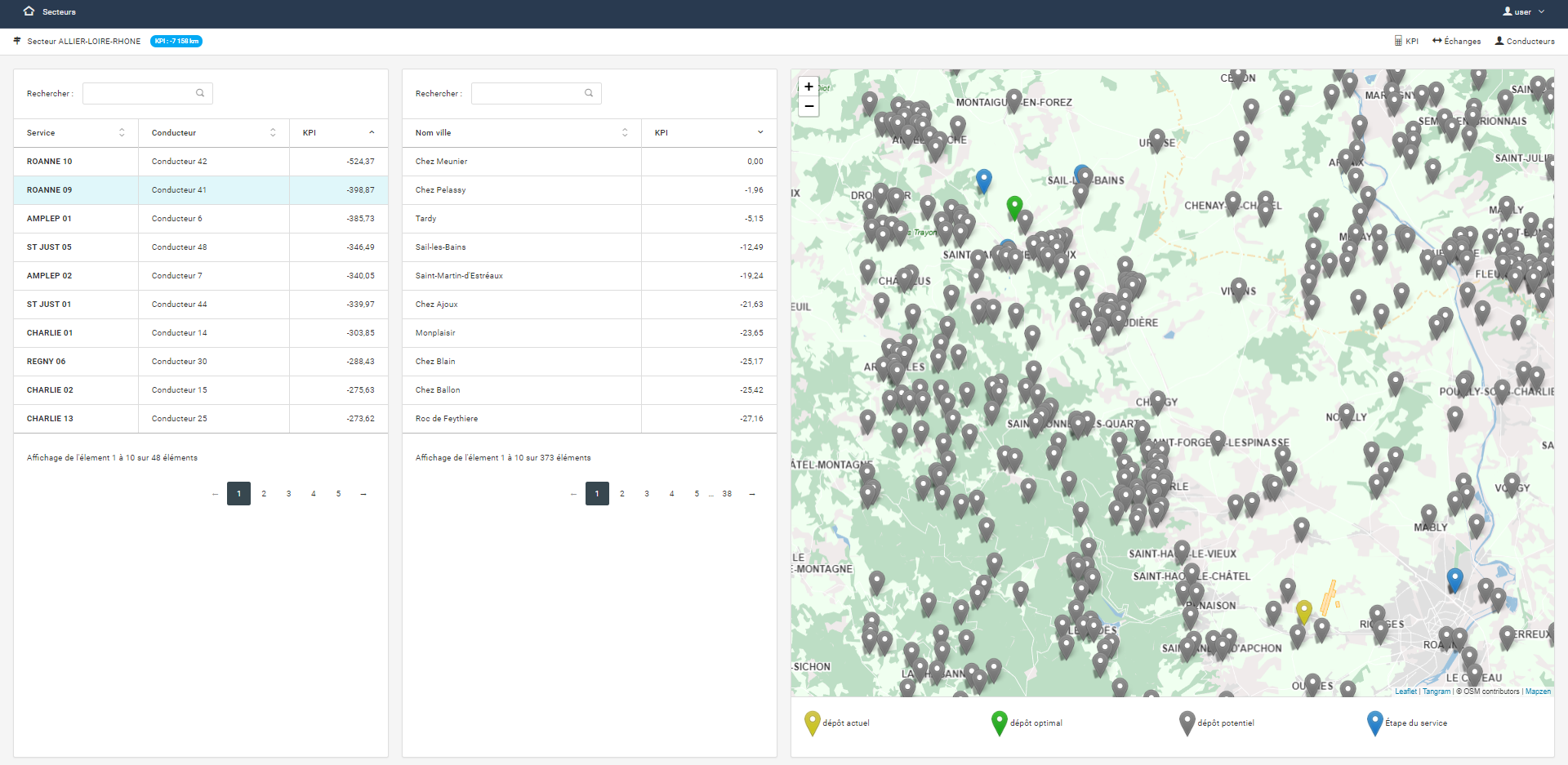Click the blue service stop marker near Roanne
The image size is (1568, 765).
[x=1454, y=579]
